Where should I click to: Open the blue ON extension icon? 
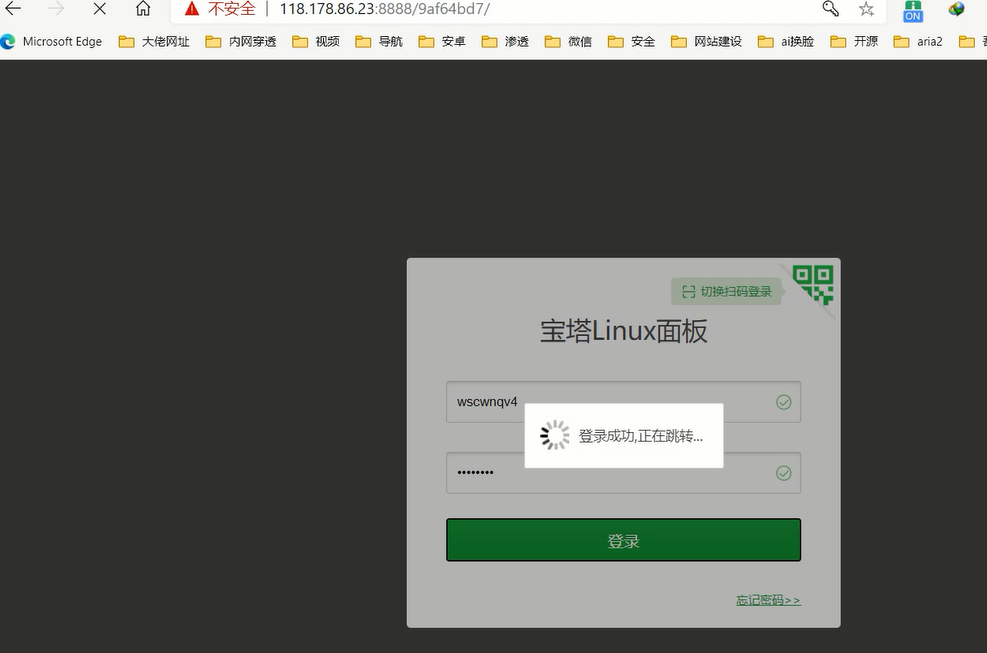pos(913,11)
